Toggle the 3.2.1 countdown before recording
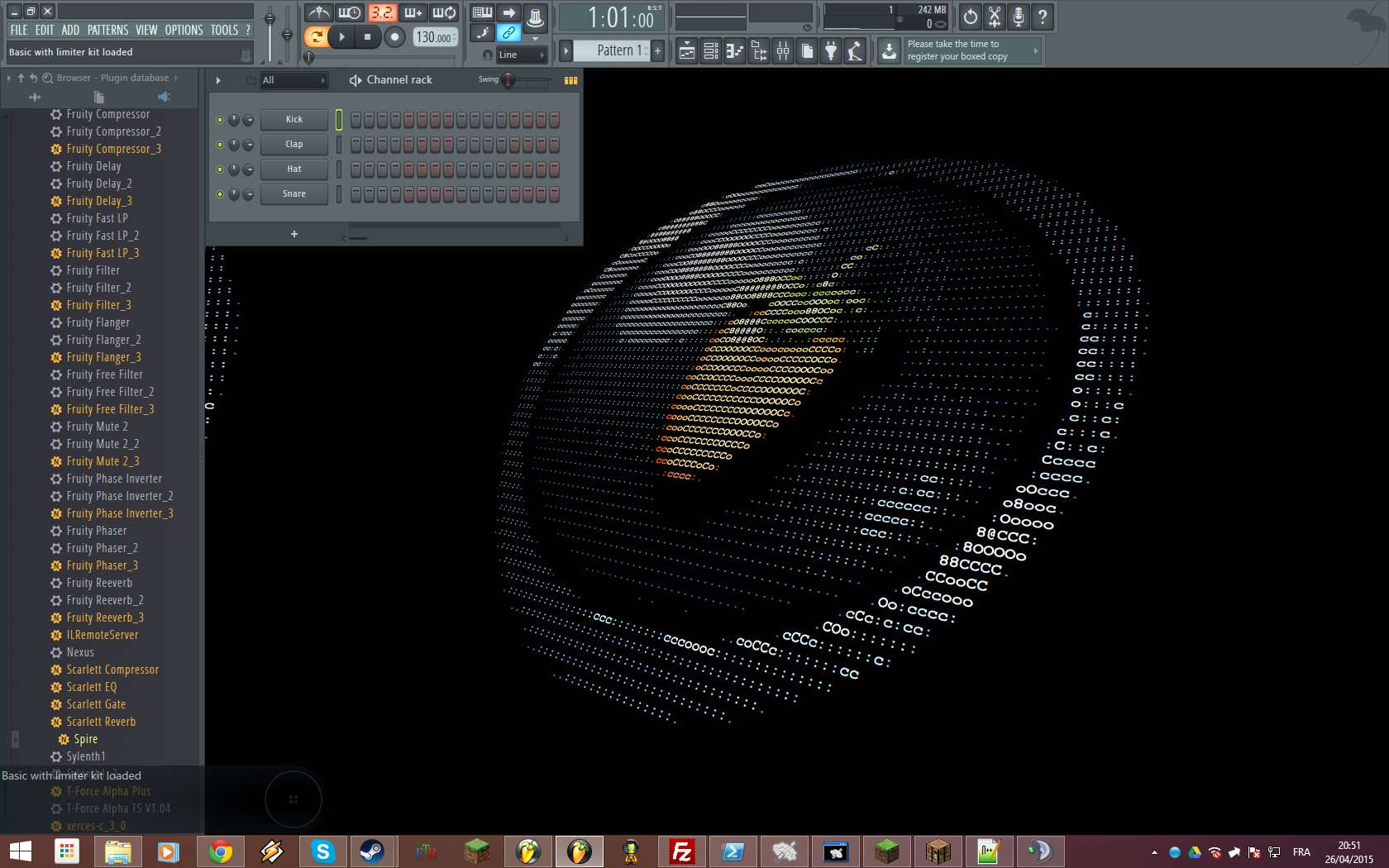Viewport: 1389px width, 868px height. coord(381,13)
